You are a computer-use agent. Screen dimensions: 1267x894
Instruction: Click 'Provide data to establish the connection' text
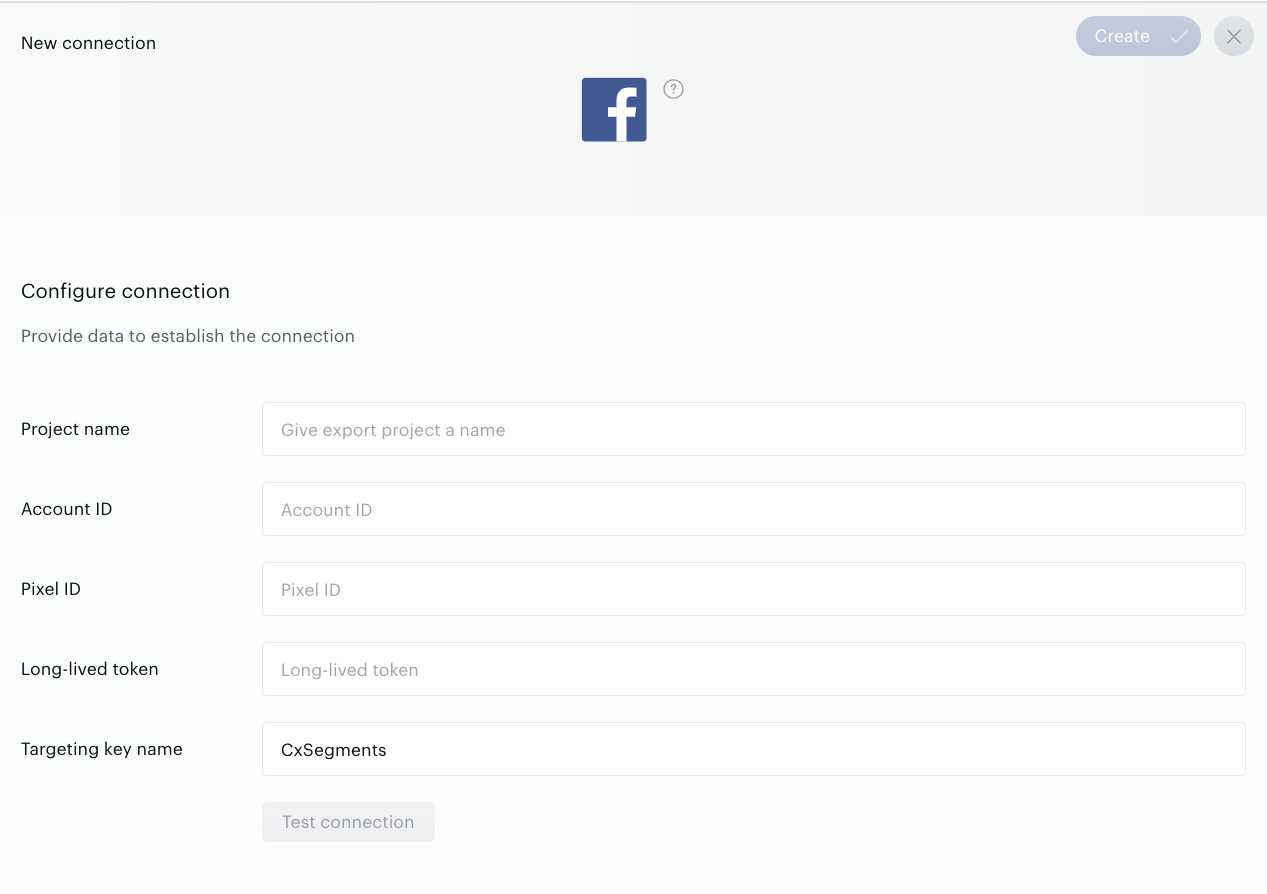[188, 336]
